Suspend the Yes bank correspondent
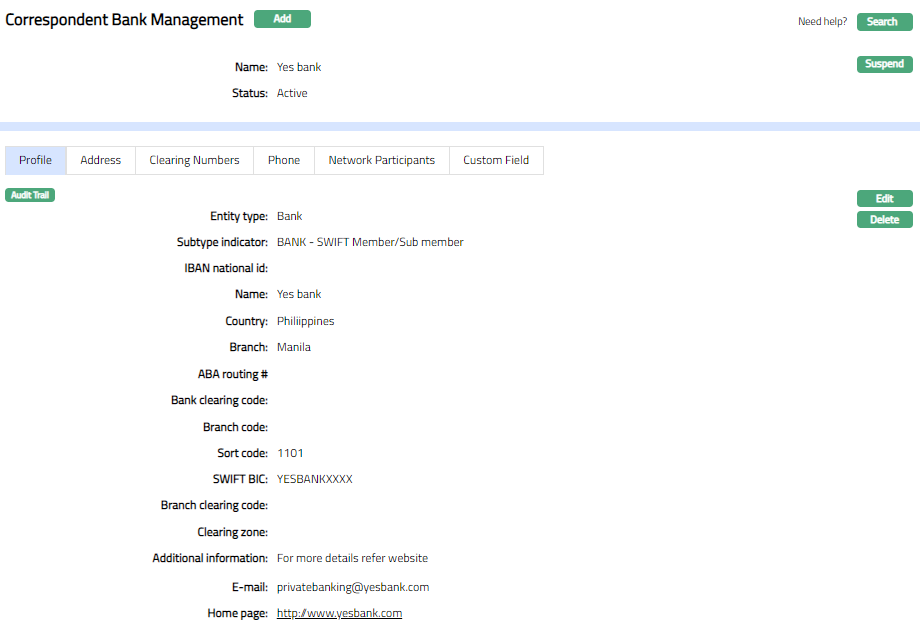 click(x=884, y=65)
